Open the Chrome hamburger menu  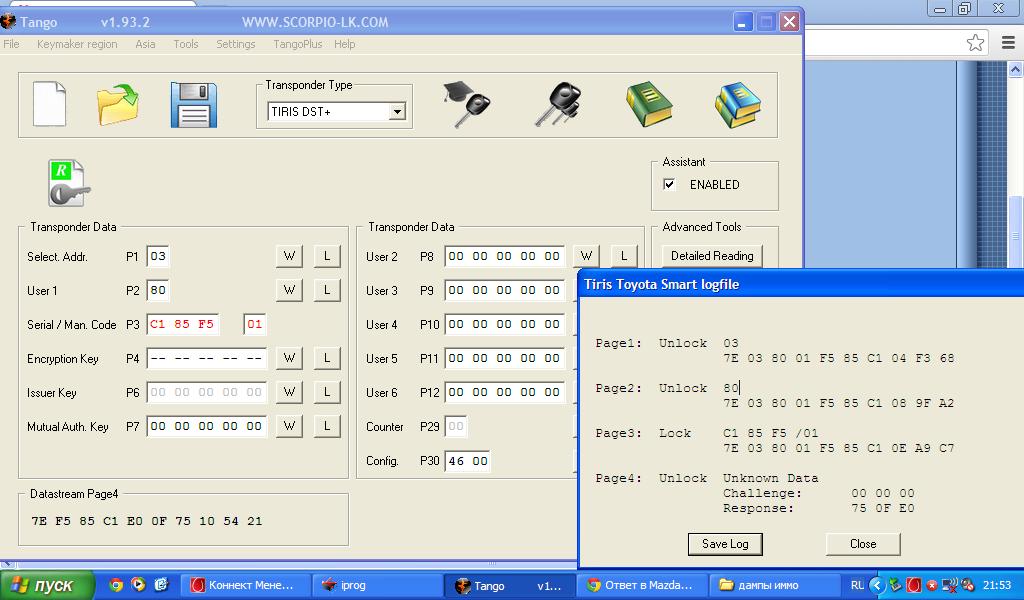(1008, 42)
